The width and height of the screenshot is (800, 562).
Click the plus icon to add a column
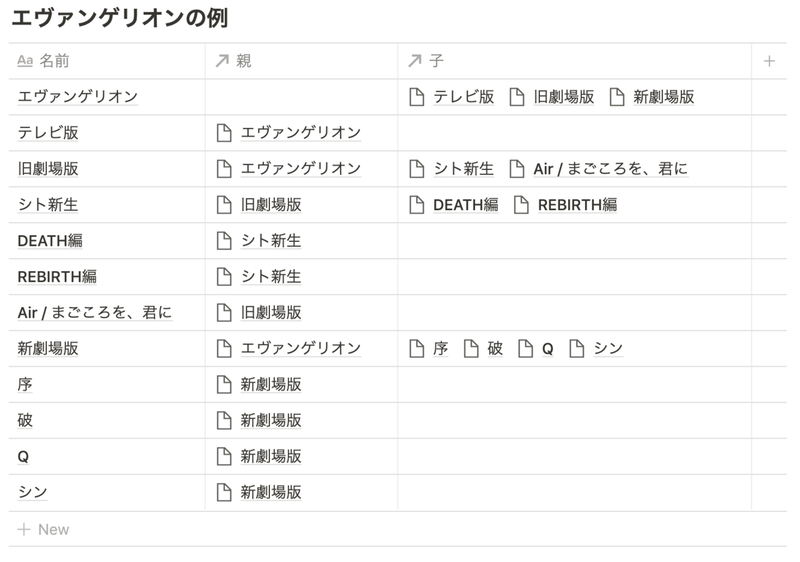(769, 61)
